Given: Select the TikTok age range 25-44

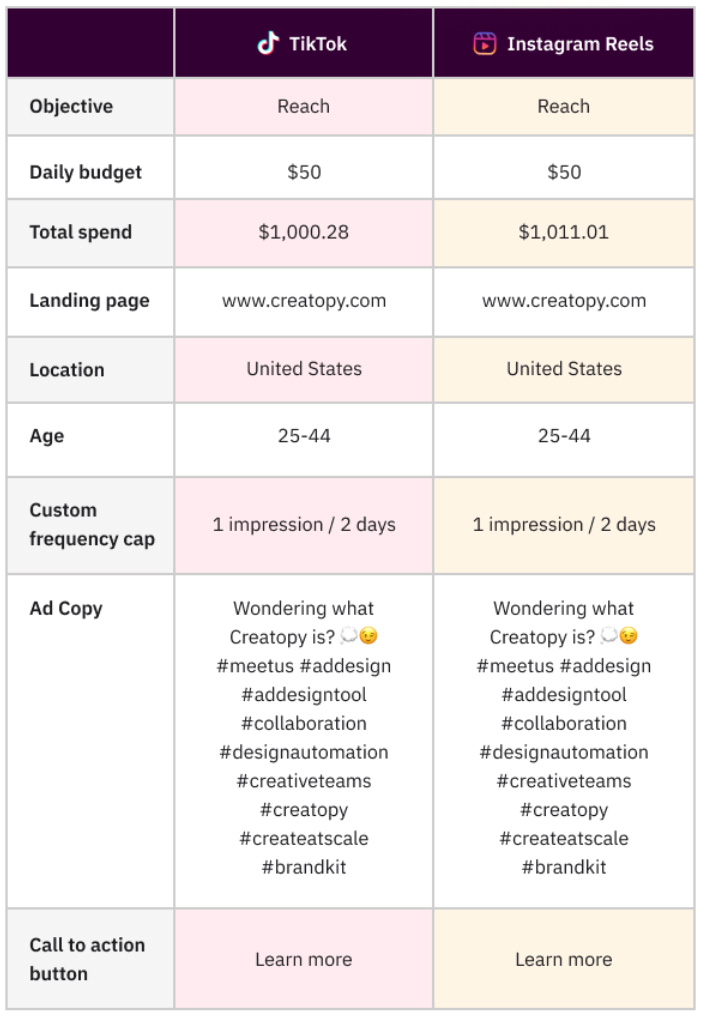Looking at the screenshot, I should click(304, 435).
